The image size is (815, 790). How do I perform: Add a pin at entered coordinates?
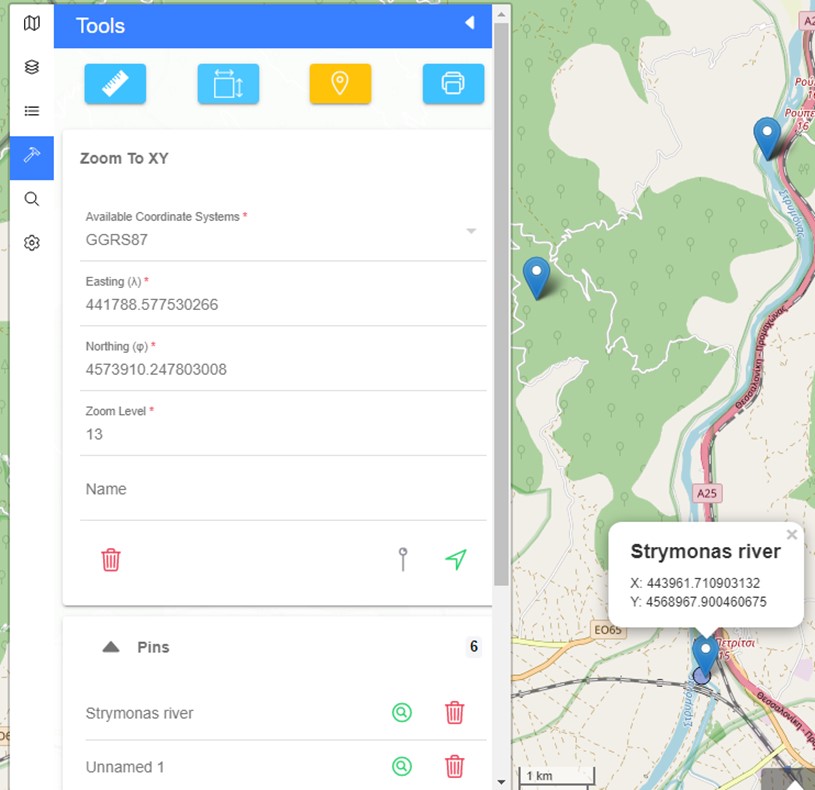(403, 560)
